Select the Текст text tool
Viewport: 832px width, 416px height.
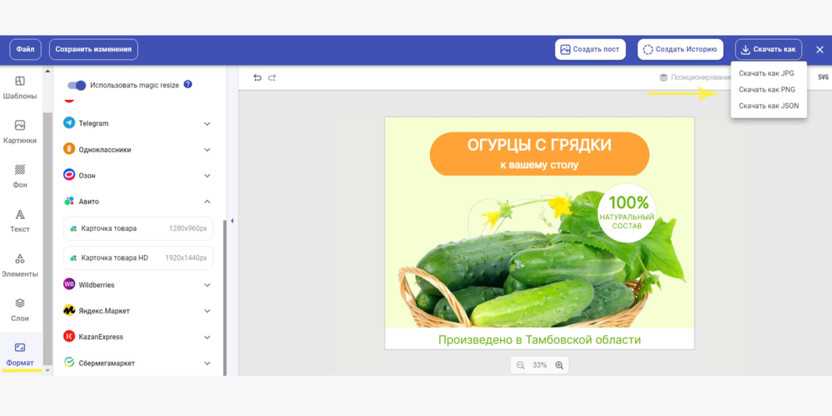[x=20, y=221]
